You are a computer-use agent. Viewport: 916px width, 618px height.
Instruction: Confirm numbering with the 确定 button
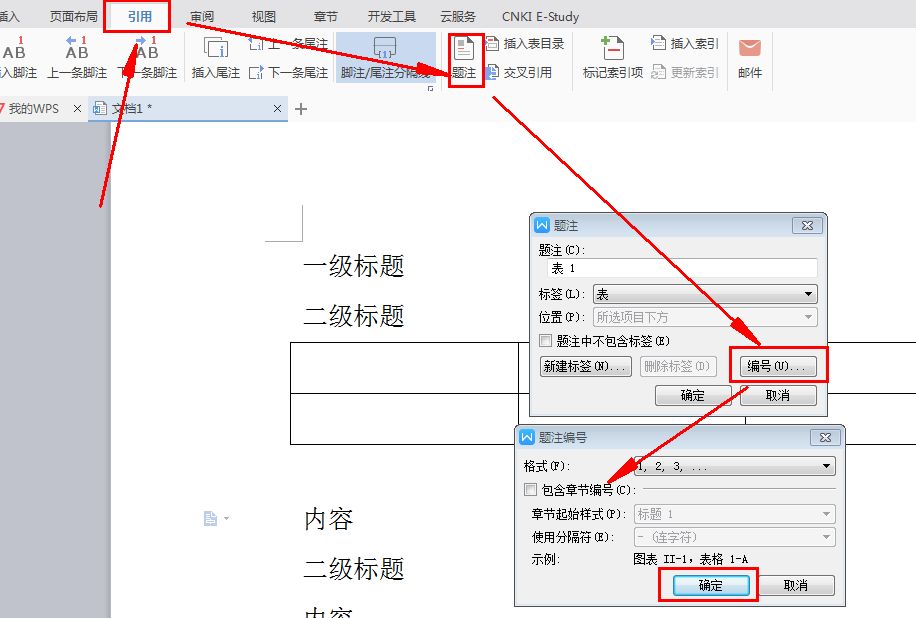[x=710, y=586]
